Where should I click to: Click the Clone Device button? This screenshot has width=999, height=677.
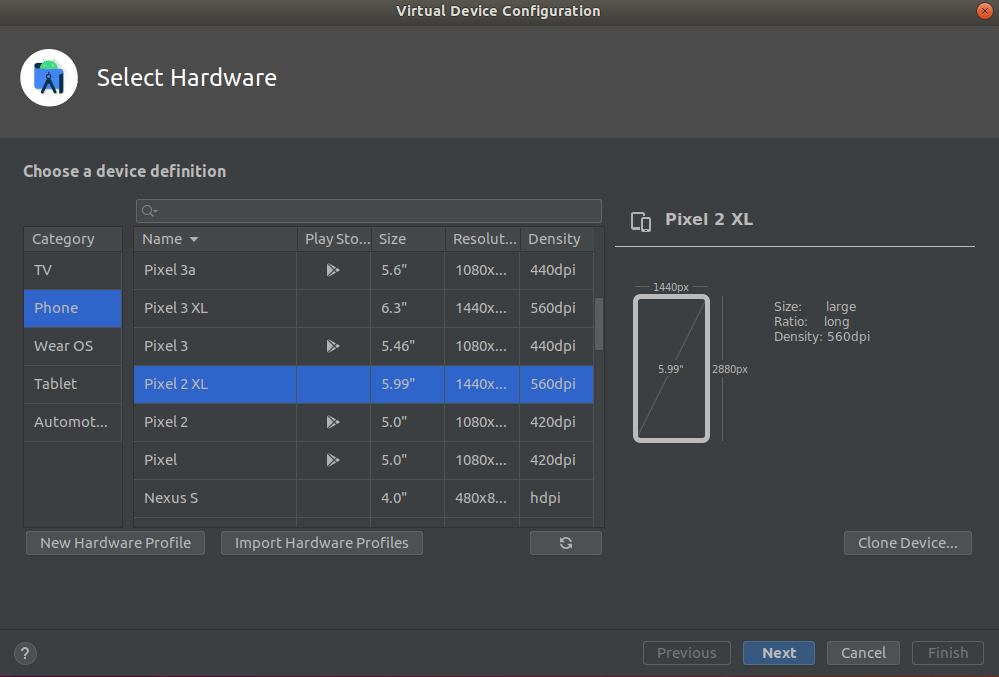pos(908,543)
